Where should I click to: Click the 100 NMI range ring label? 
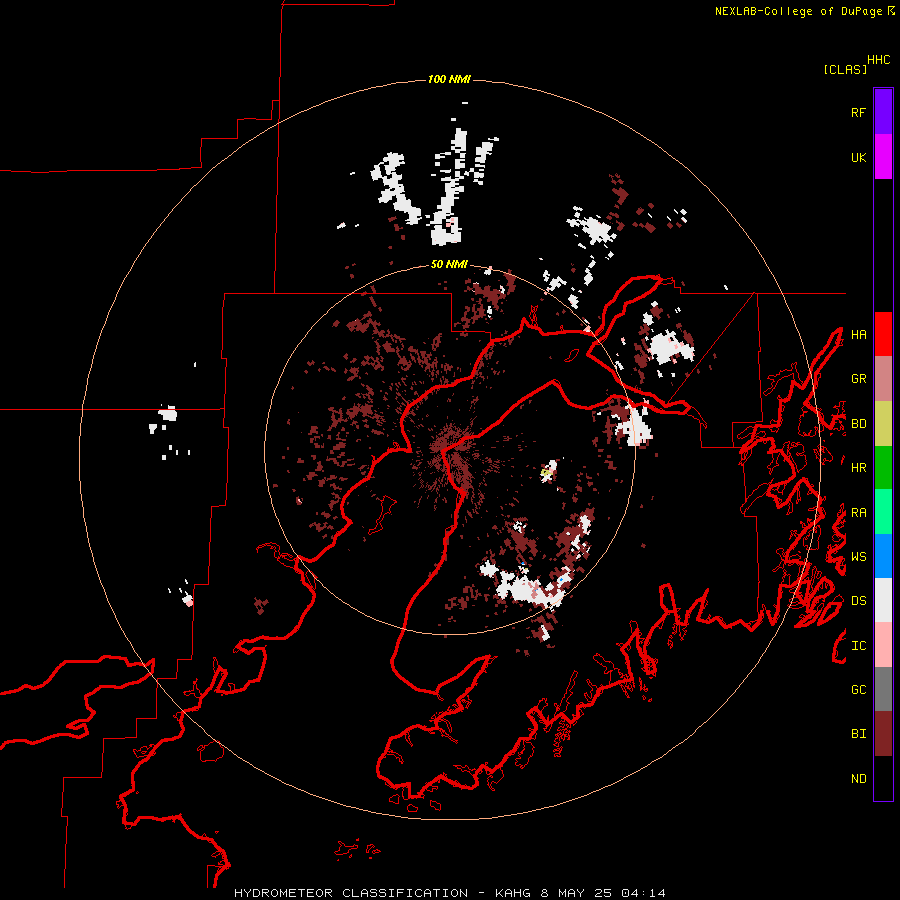point(449,79)
